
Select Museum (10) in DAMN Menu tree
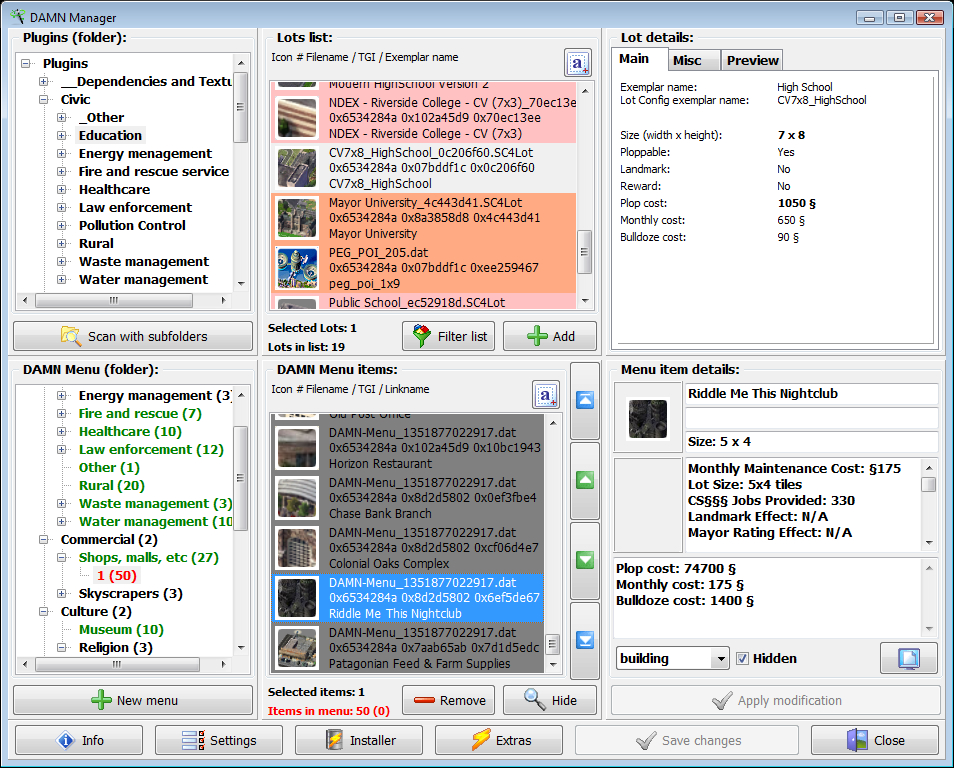[x=120, y=629]
